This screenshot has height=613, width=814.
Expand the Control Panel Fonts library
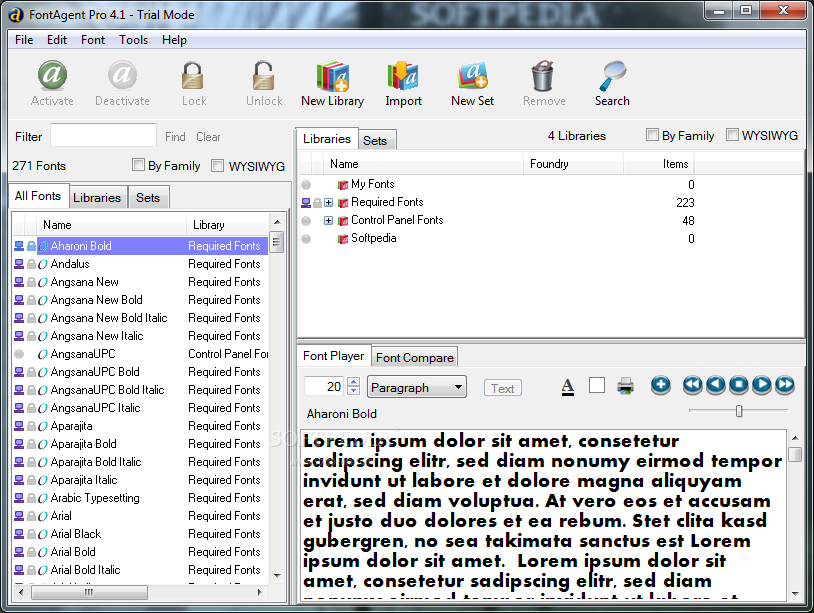329,221
